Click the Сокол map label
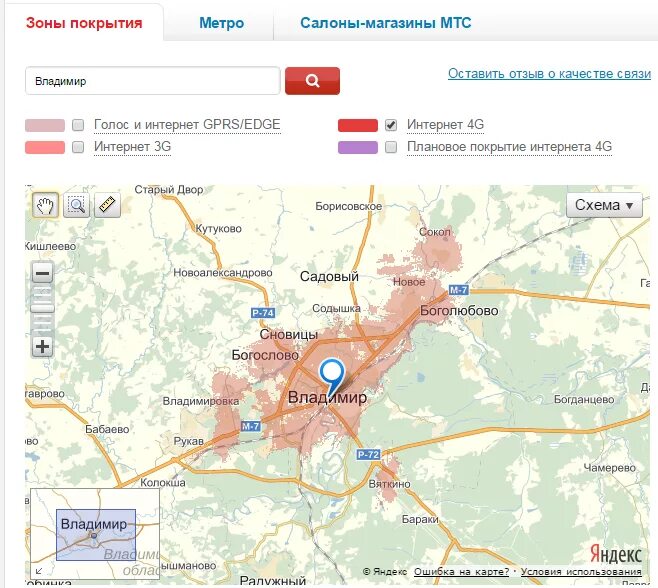Image resolution: width=658 pixels, height=588 pixels. pyautogui.click(x=435, y=232)
